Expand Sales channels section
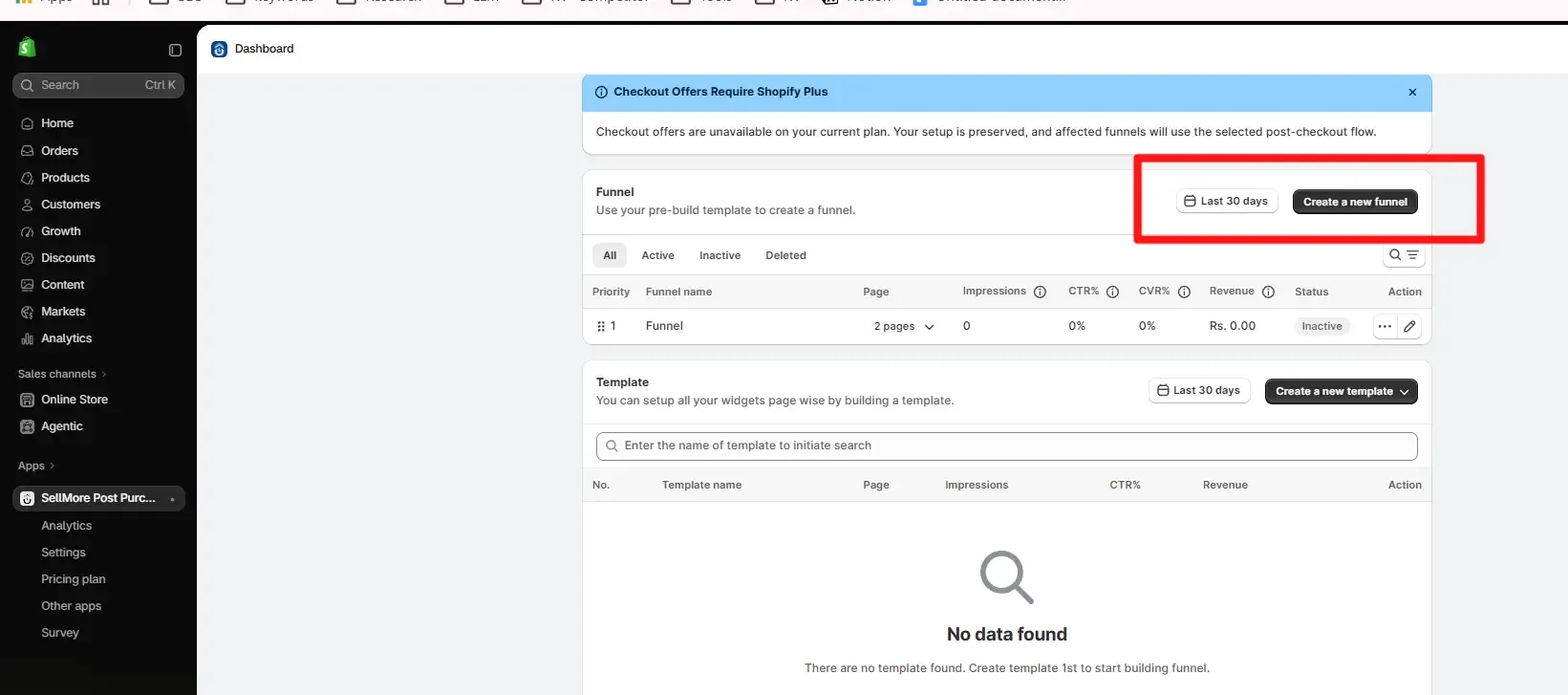The width and height of the screenshot is (1568, 695). tap(62, 374)
